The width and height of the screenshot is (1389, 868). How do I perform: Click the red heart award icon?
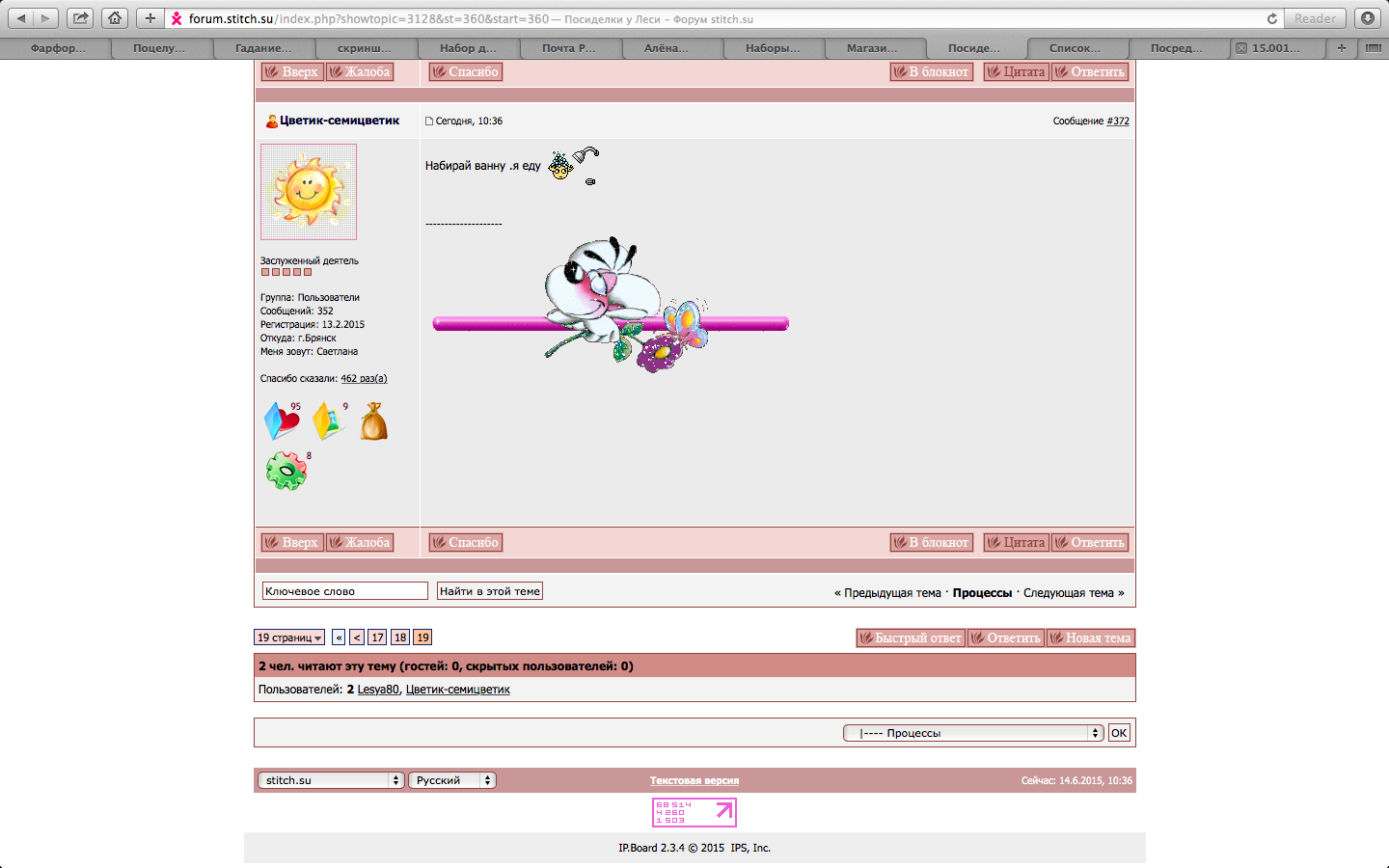(x=282, y=421)
